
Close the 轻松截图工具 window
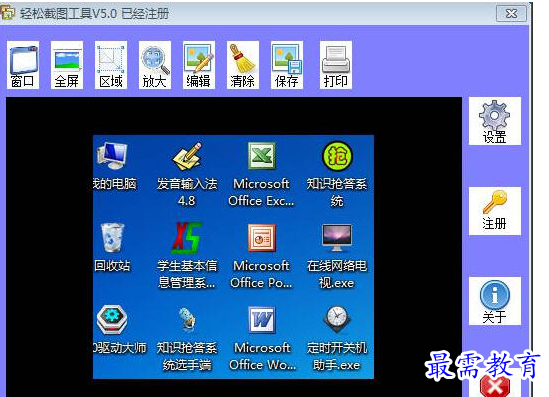(x=512, y=13)
